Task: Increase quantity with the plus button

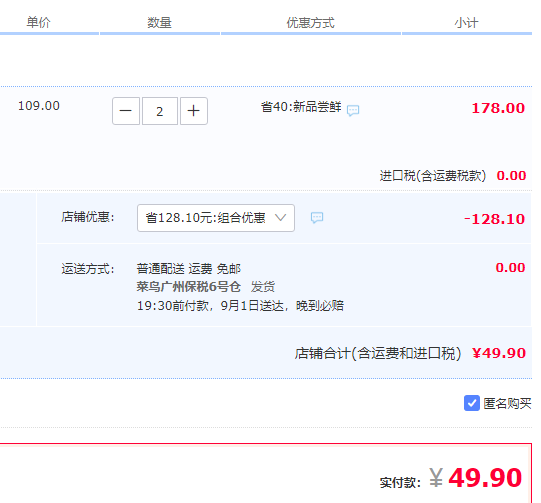Action: (x=194, y=111)
